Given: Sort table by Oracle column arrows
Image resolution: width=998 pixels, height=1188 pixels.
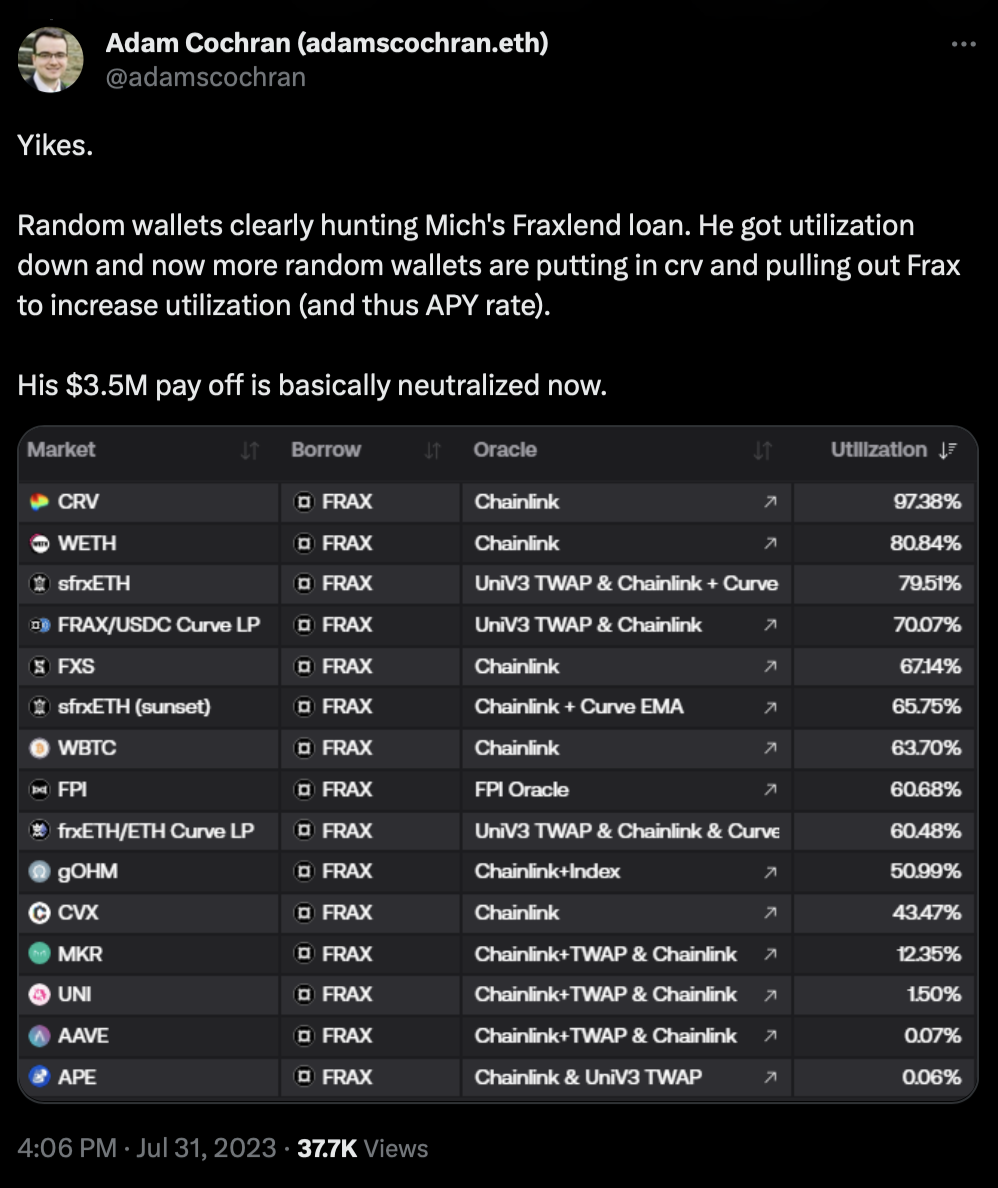Looking at the screenshot, I should pyautogui.click(x=763, y=451).
